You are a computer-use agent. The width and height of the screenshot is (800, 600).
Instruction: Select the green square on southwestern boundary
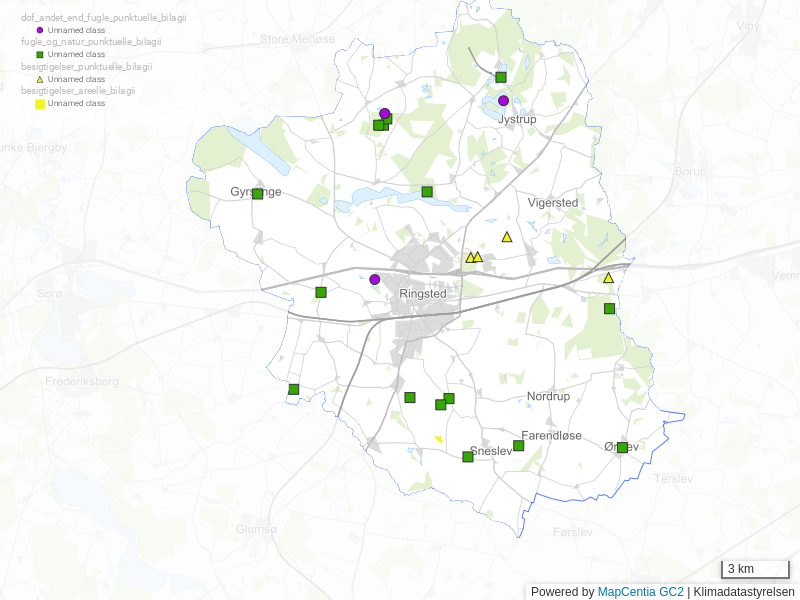coord(294,389)
